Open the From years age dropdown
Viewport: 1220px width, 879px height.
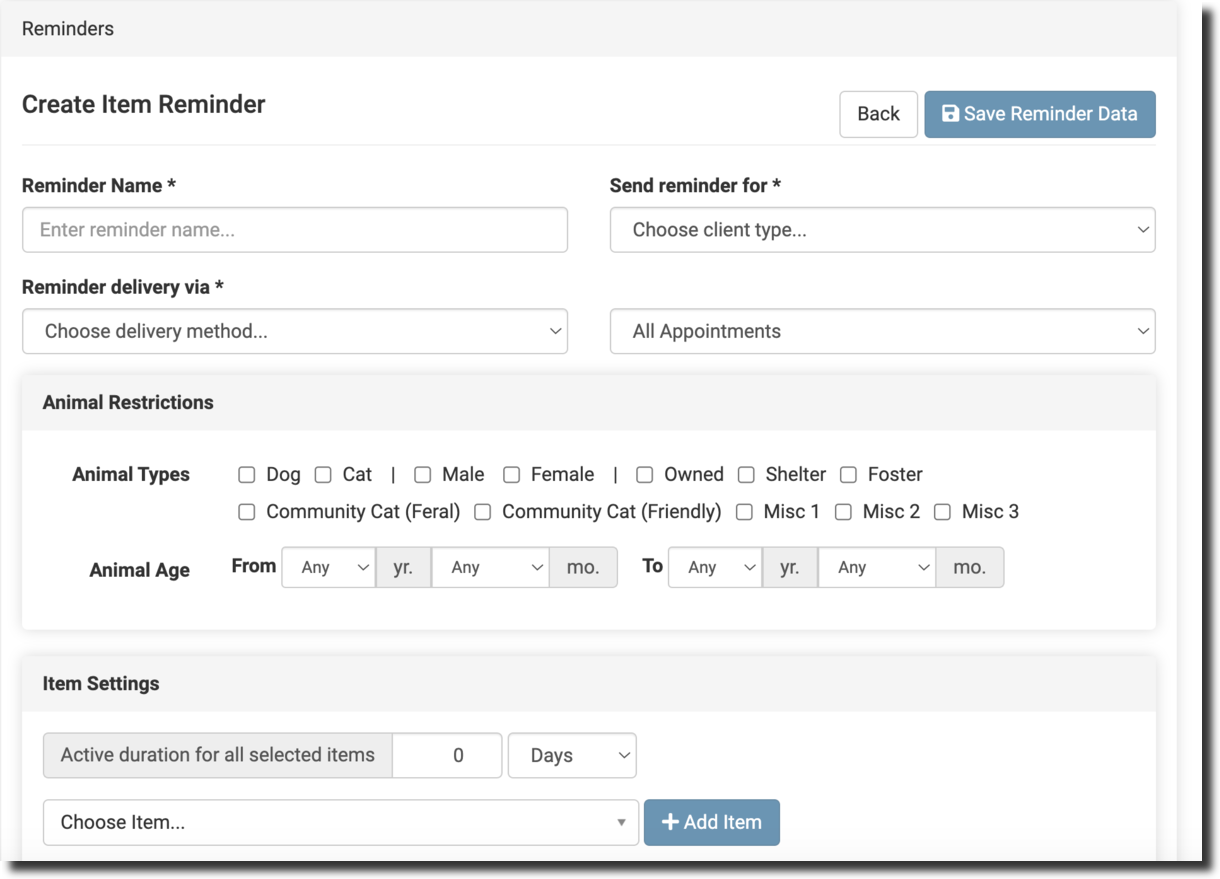[x=328, y=567]
